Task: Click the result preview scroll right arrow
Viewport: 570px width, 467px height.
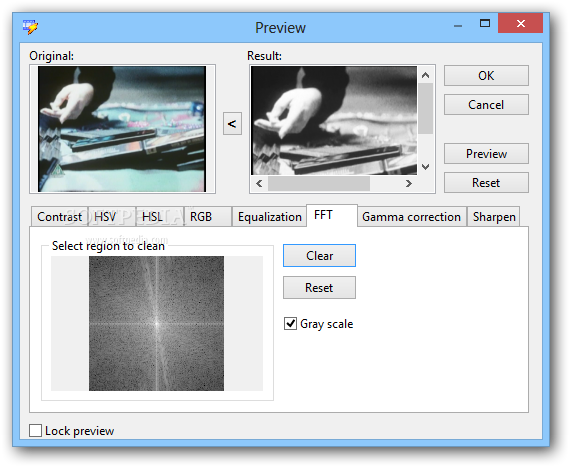Action: [409, 183]
